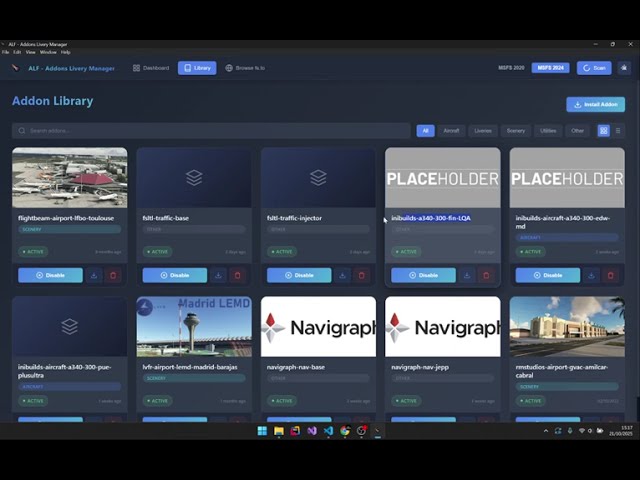Open the Toulouse airport thumbnail
The image size is (640, 480).
[70, 178]
